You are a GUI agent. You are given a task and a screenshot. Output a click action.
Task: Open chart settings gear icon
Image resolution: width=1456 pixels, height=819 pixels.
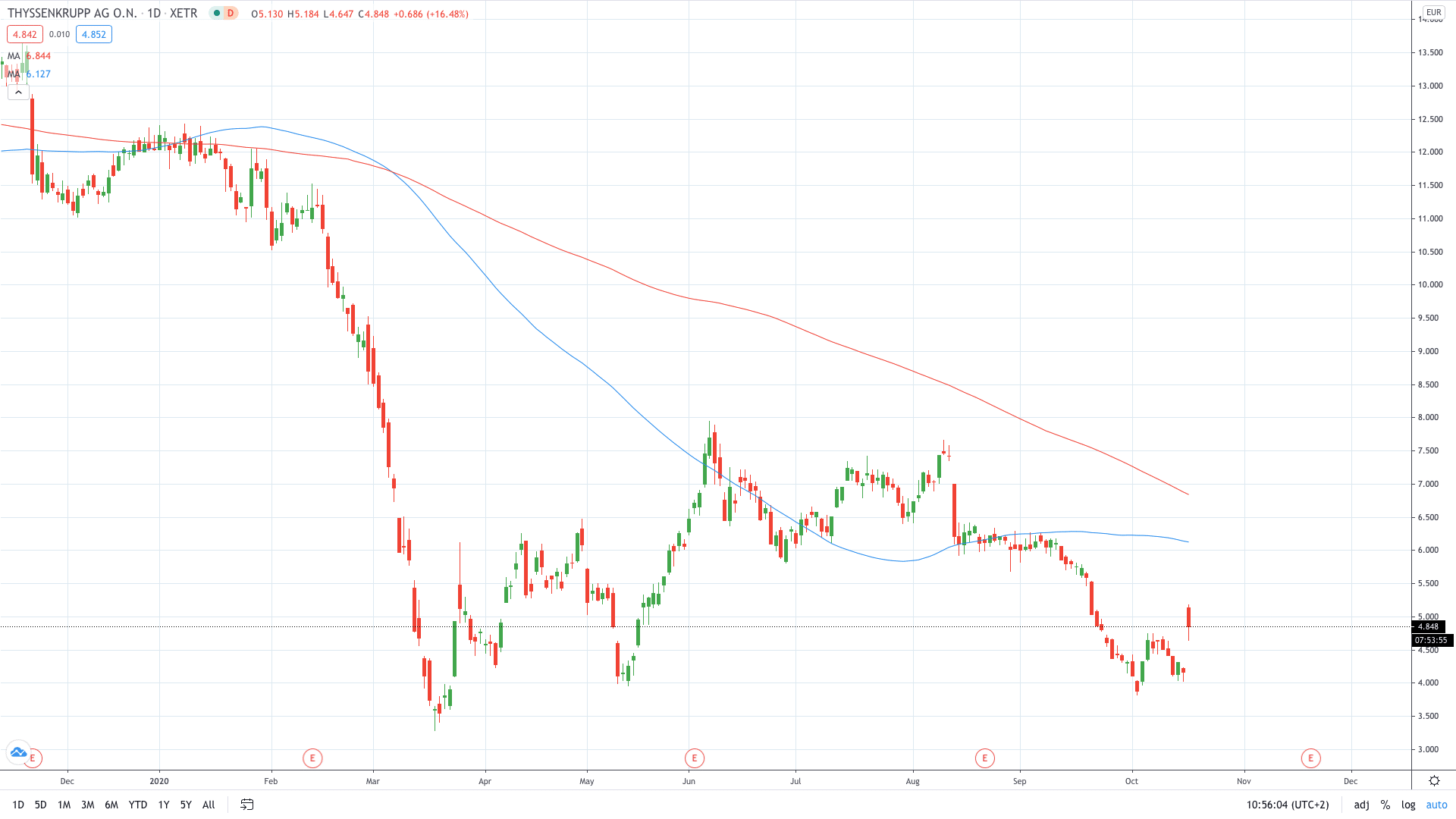click(1434, 781)
